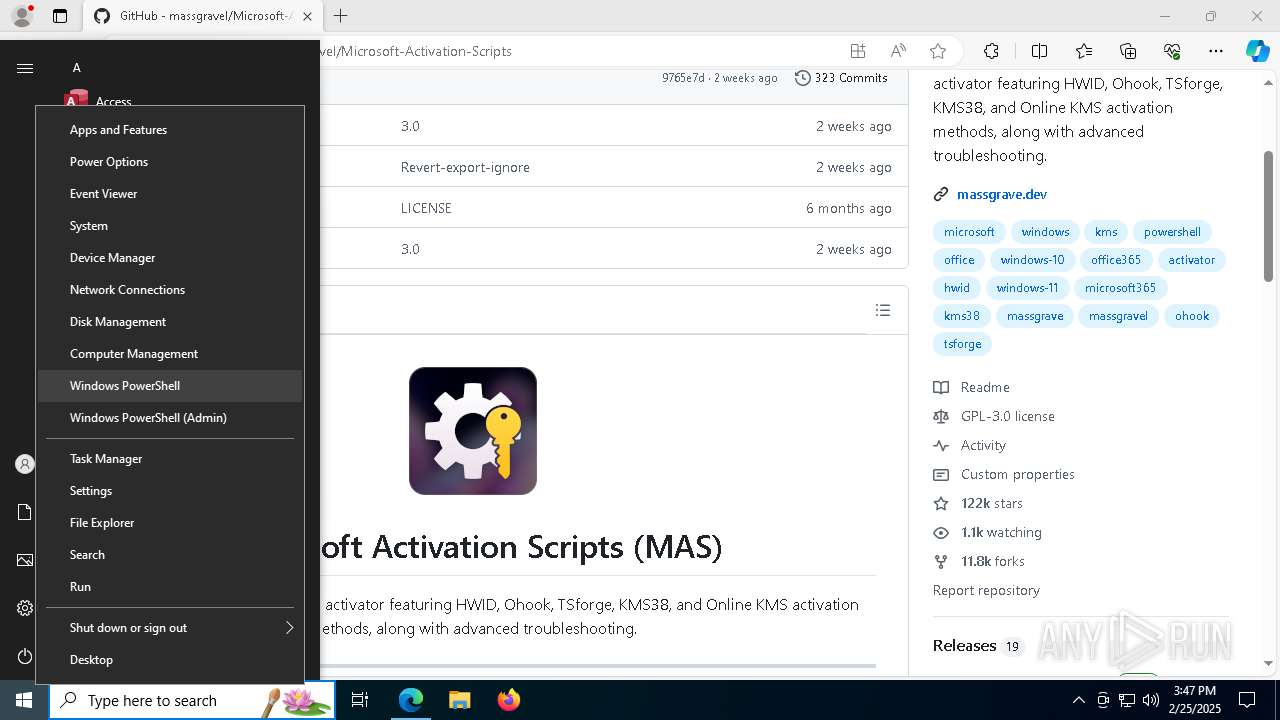Screen dimensions: 1280x720
Task: Open Event Viewer
Action: [x=170, y=194]
